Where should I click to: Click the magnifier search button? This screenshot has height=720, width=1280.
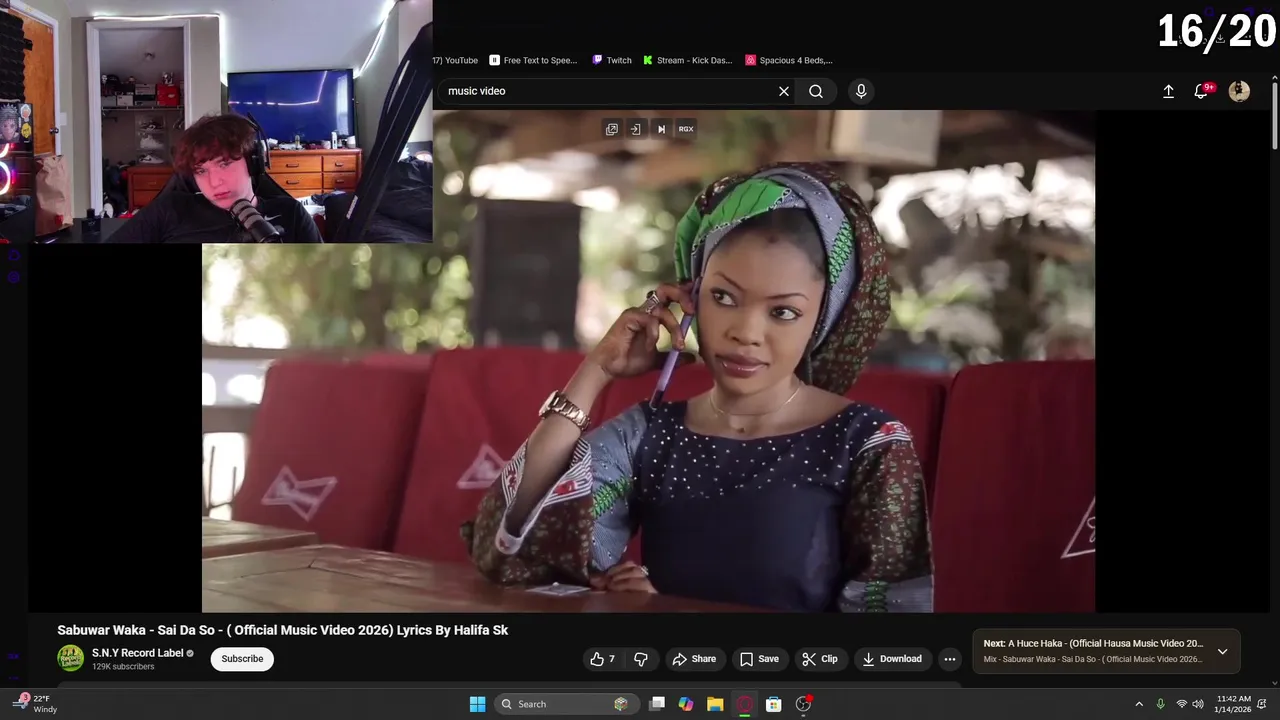pos(816,91)
